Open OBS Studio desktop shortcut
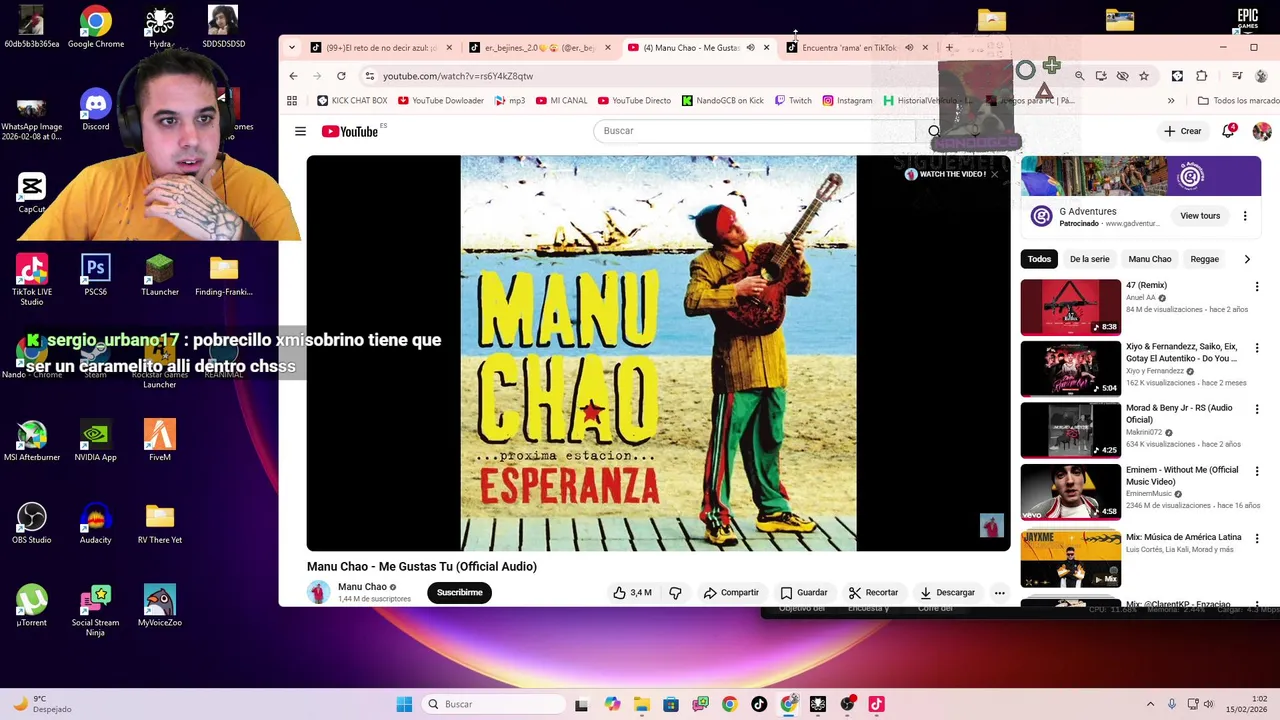 pyautogui.click(x=32, y=523)
